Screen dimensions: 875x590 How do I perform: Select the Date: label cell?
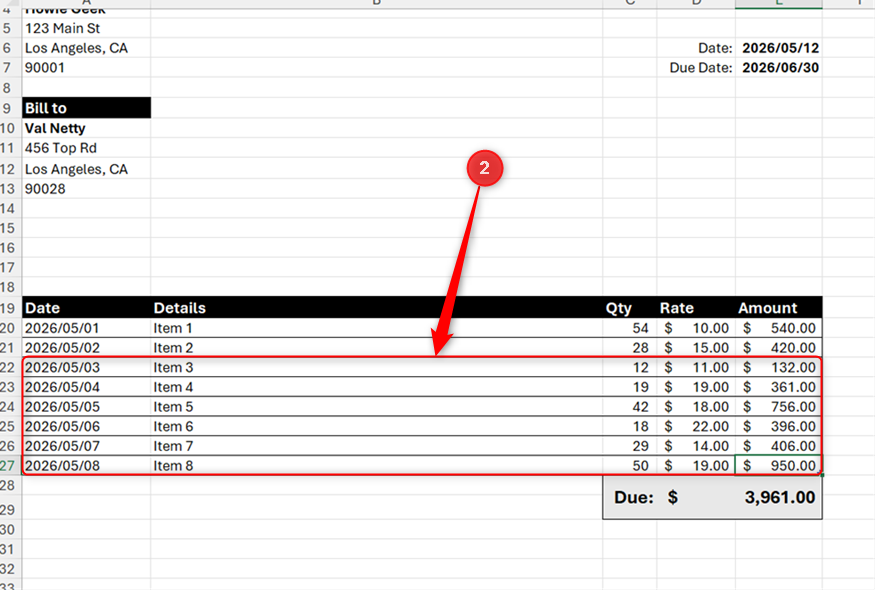696,48
